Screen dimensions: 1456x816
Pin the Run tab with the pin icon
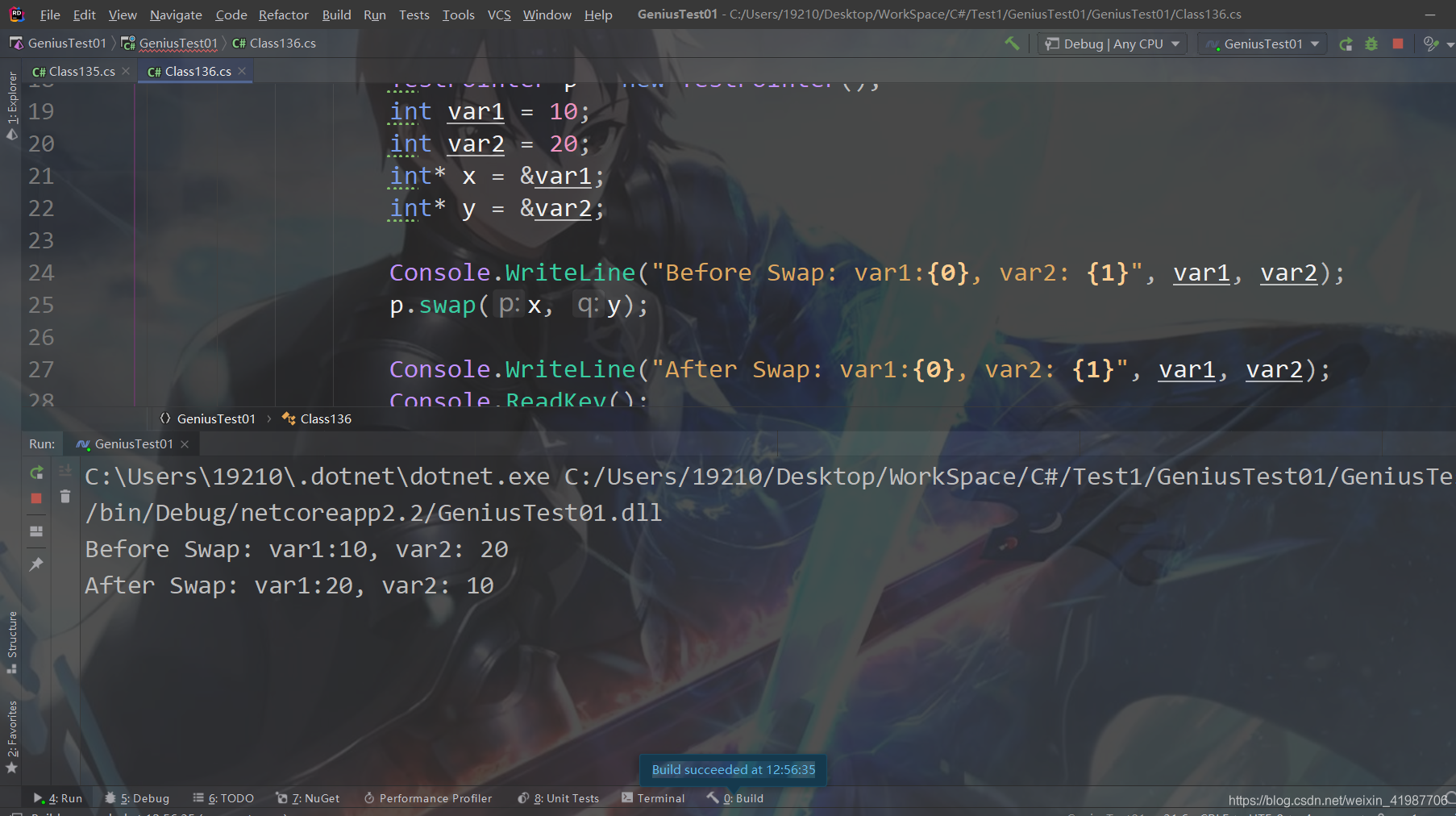pyautogui.click(x=36, y=564)
